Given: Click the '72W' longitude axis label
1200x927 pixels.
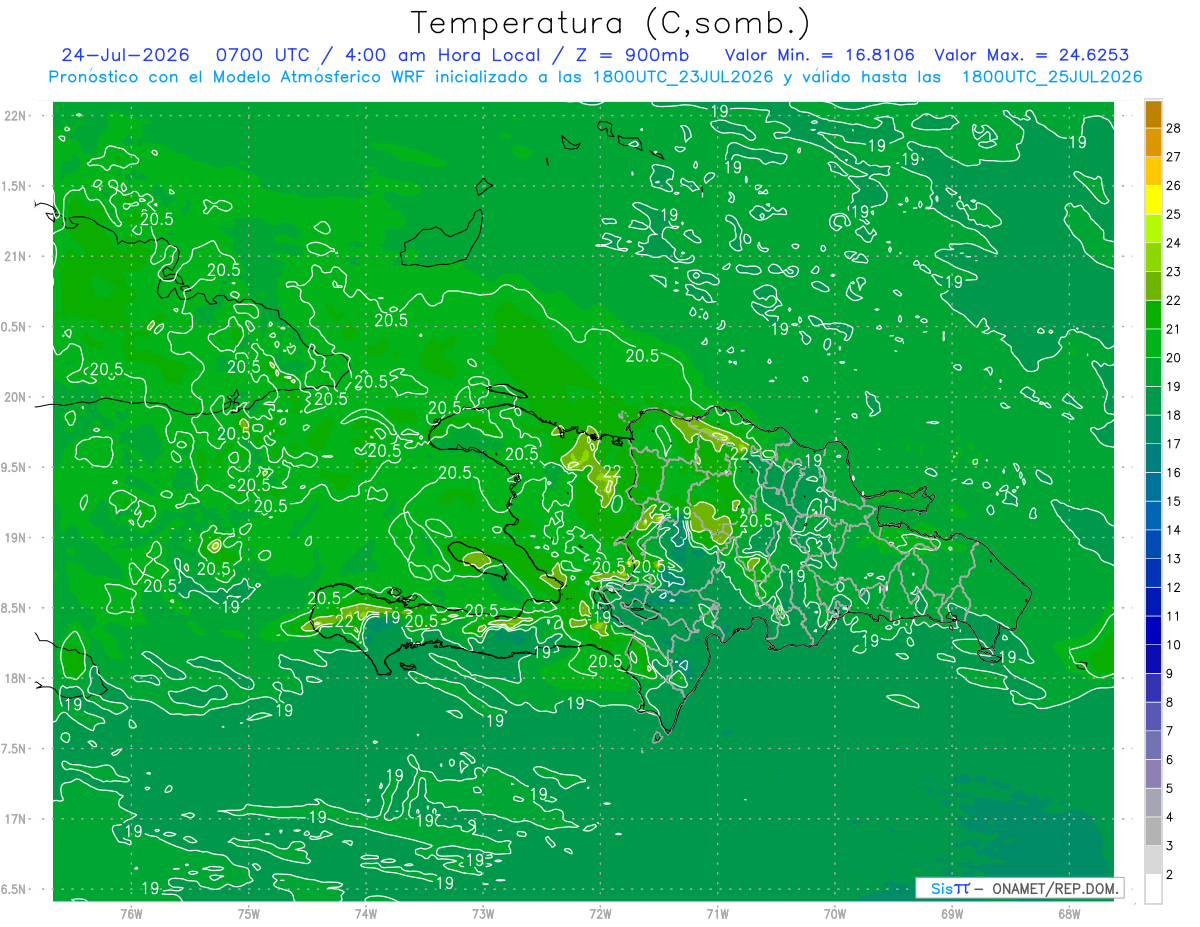Looking at the screenshot, I should pyautogui.click(x=600, y=914).
